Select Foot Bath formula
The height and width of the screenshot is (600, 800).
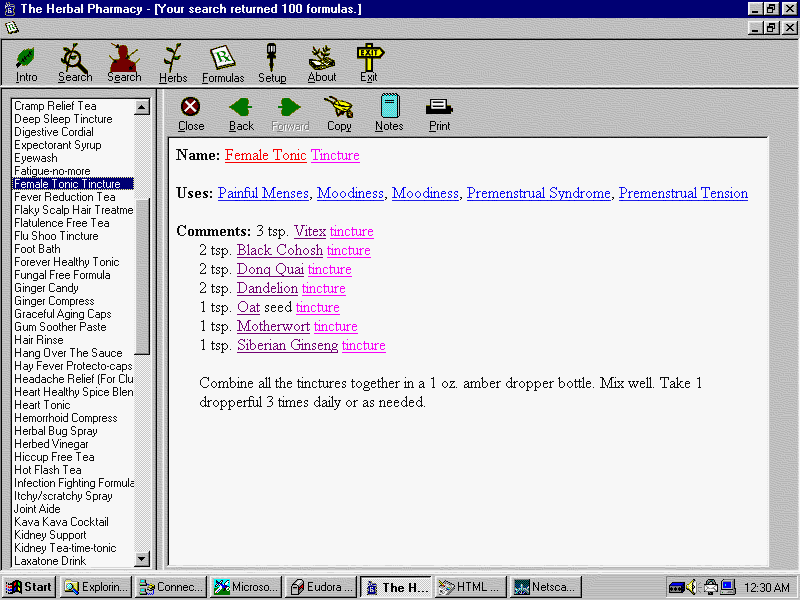click(x=73, y=249)
